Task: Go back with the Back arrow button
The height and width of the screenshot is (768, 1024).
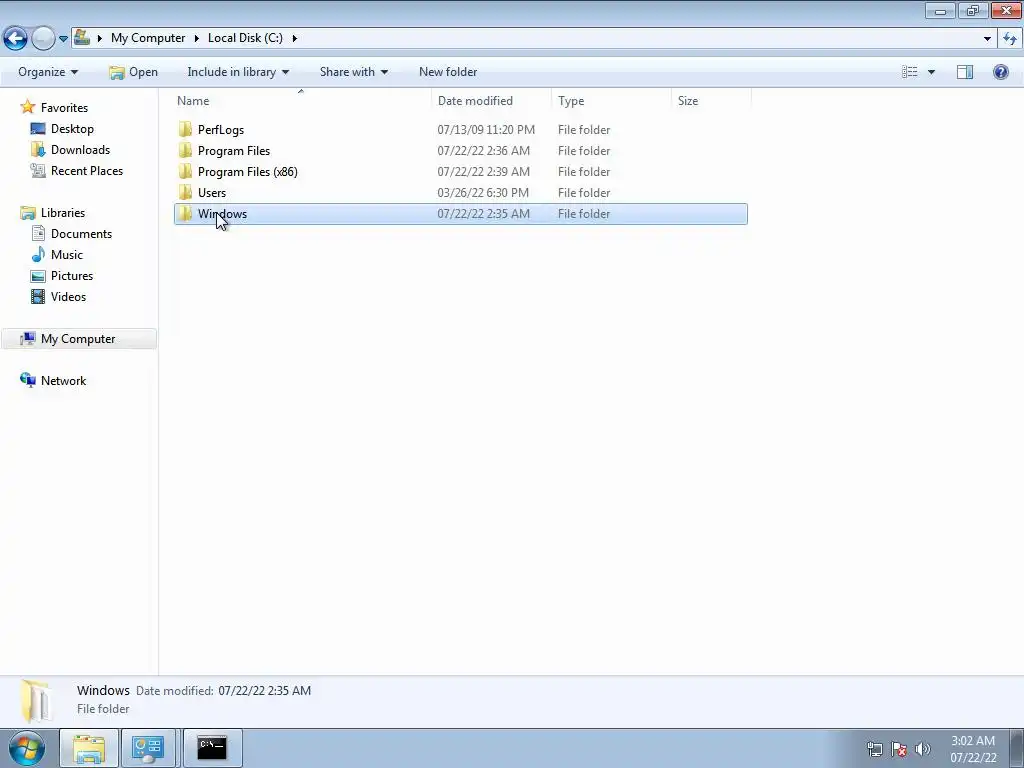Action: 16,39
